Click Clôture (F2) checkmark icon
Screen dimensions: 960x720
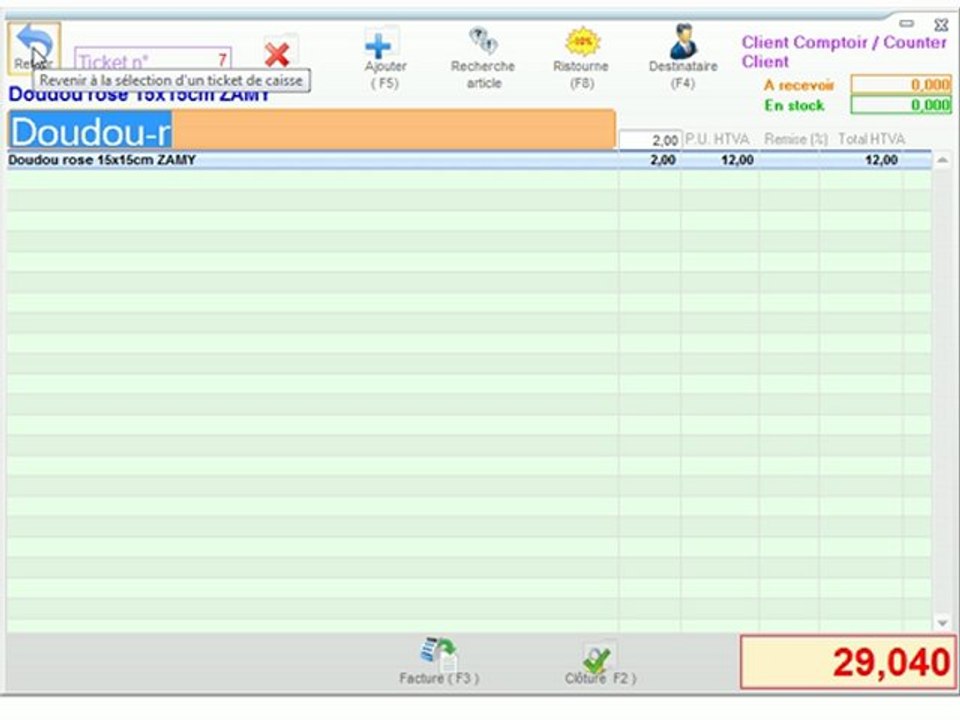point(599,659)
